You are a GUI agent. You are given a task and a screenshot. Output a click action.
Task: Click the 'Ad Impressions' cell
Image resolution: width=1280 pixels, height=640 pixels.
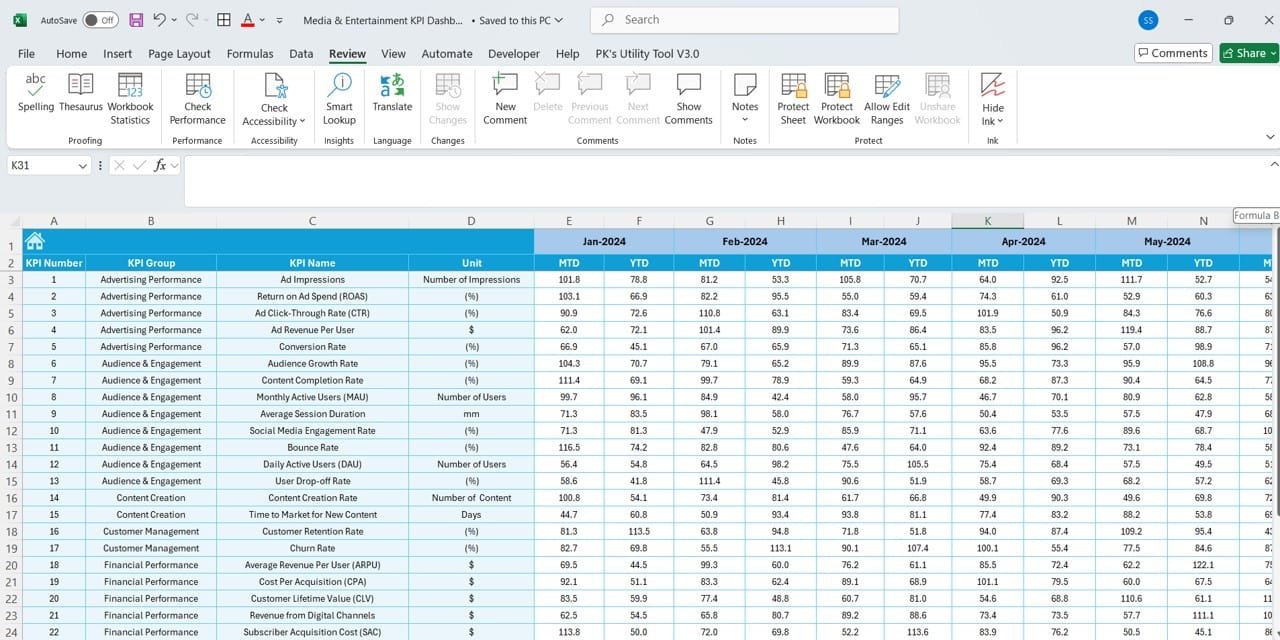click(x=312, y=280)
